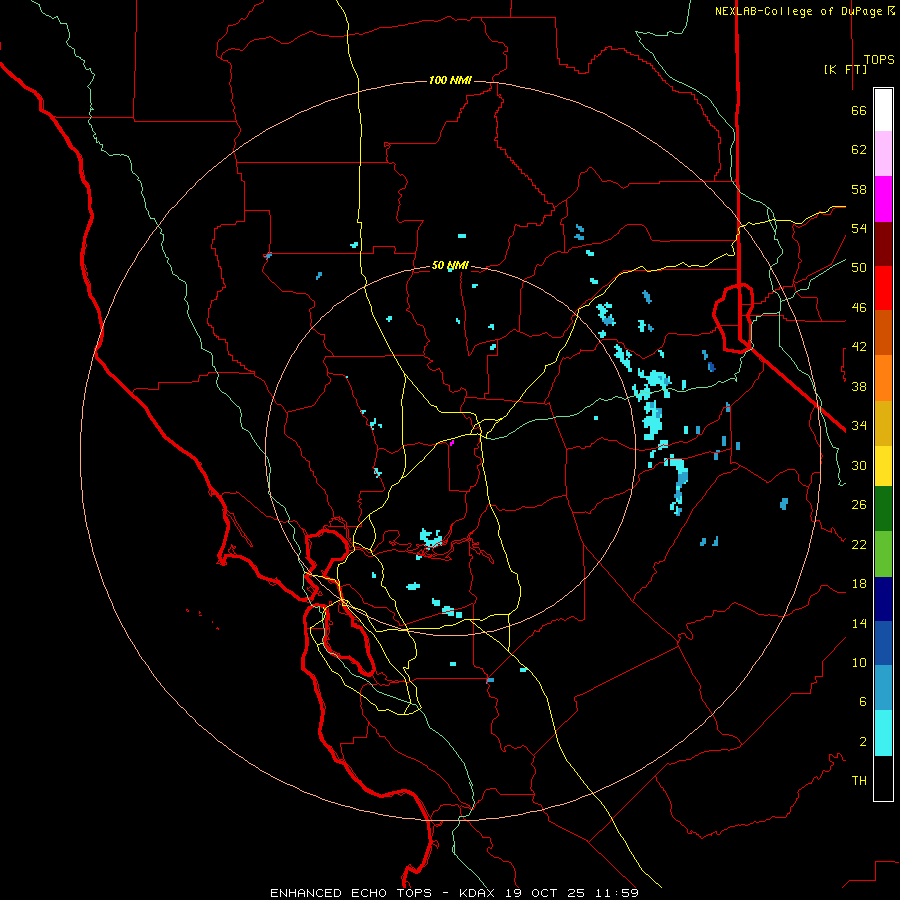This screenshot has height=900, width=900.
Task: Click the dark orange 46 kft swatch
Action: pos(883,333)
